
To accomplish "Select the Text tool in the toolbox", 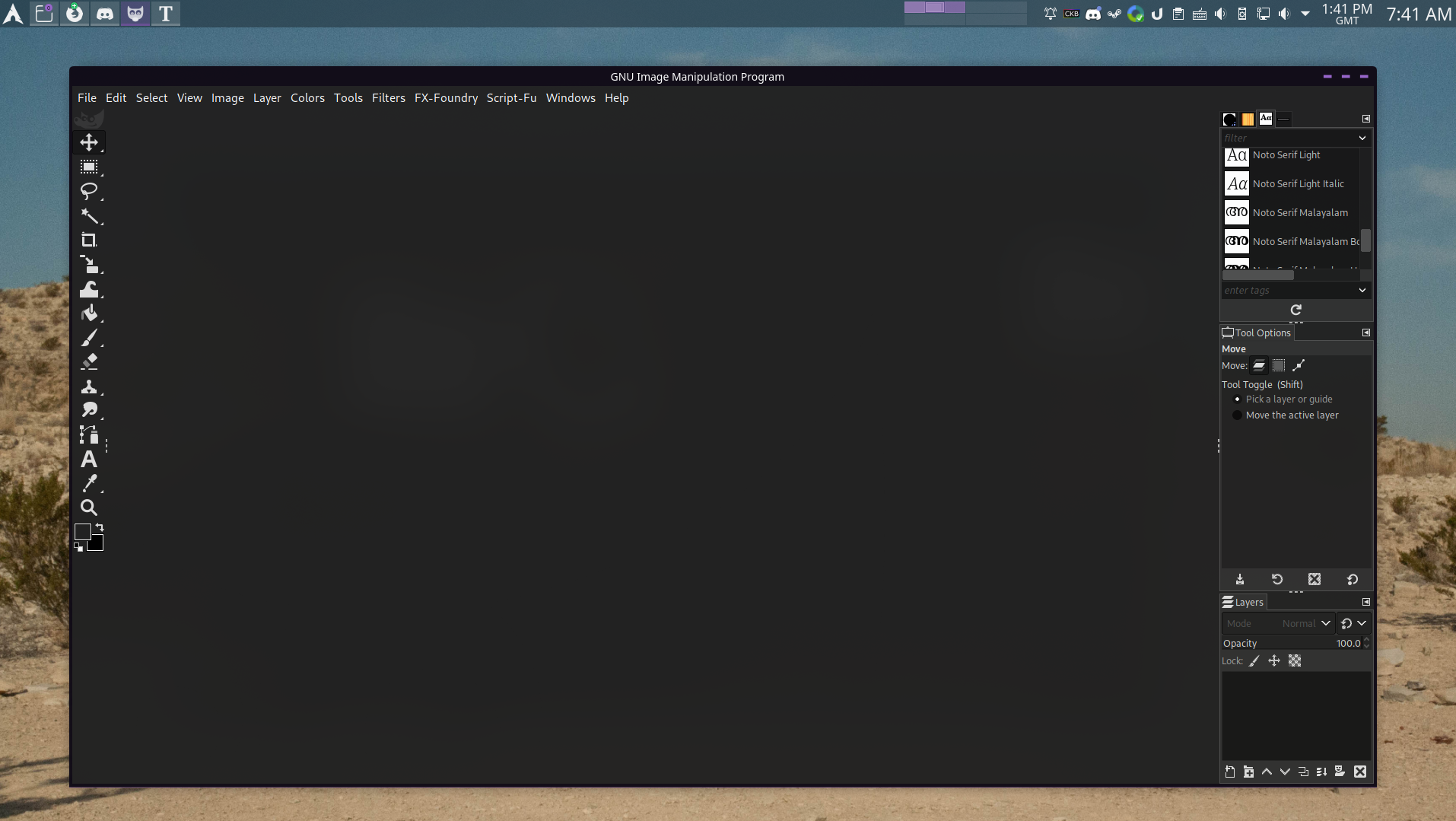I will click(89, 459).
